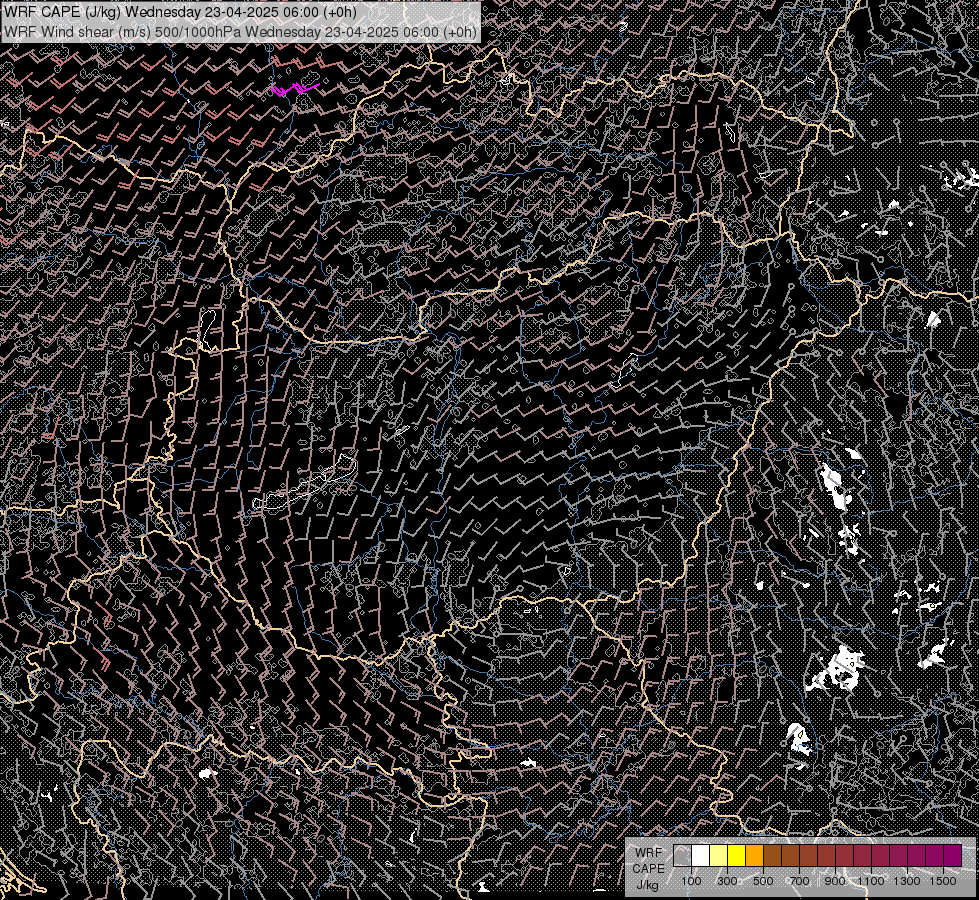Click the '1500' legend label

pyautogui.click(x=943, y=881)
